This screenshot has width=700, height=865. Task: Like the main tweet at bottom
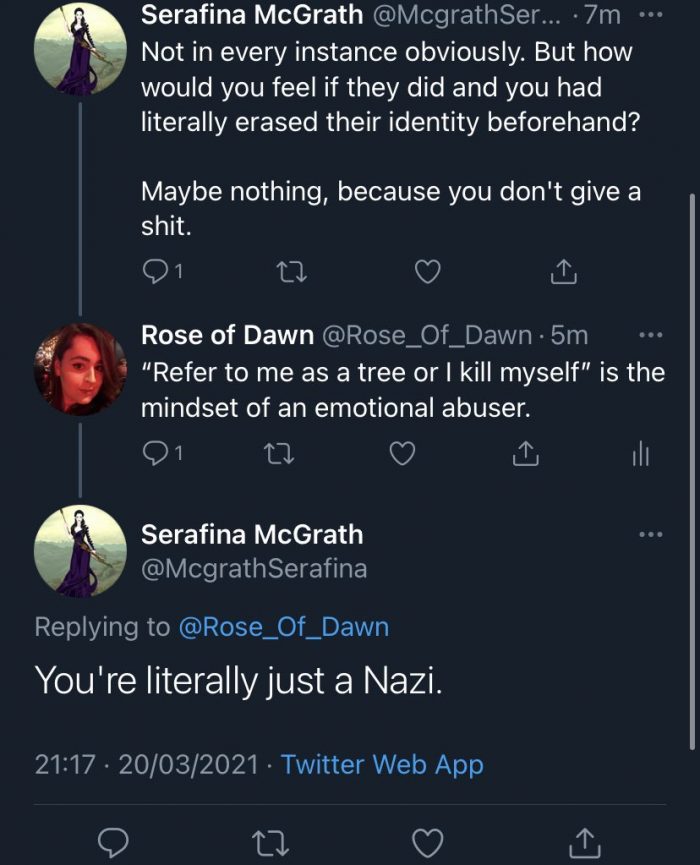(x=428, y=843)
